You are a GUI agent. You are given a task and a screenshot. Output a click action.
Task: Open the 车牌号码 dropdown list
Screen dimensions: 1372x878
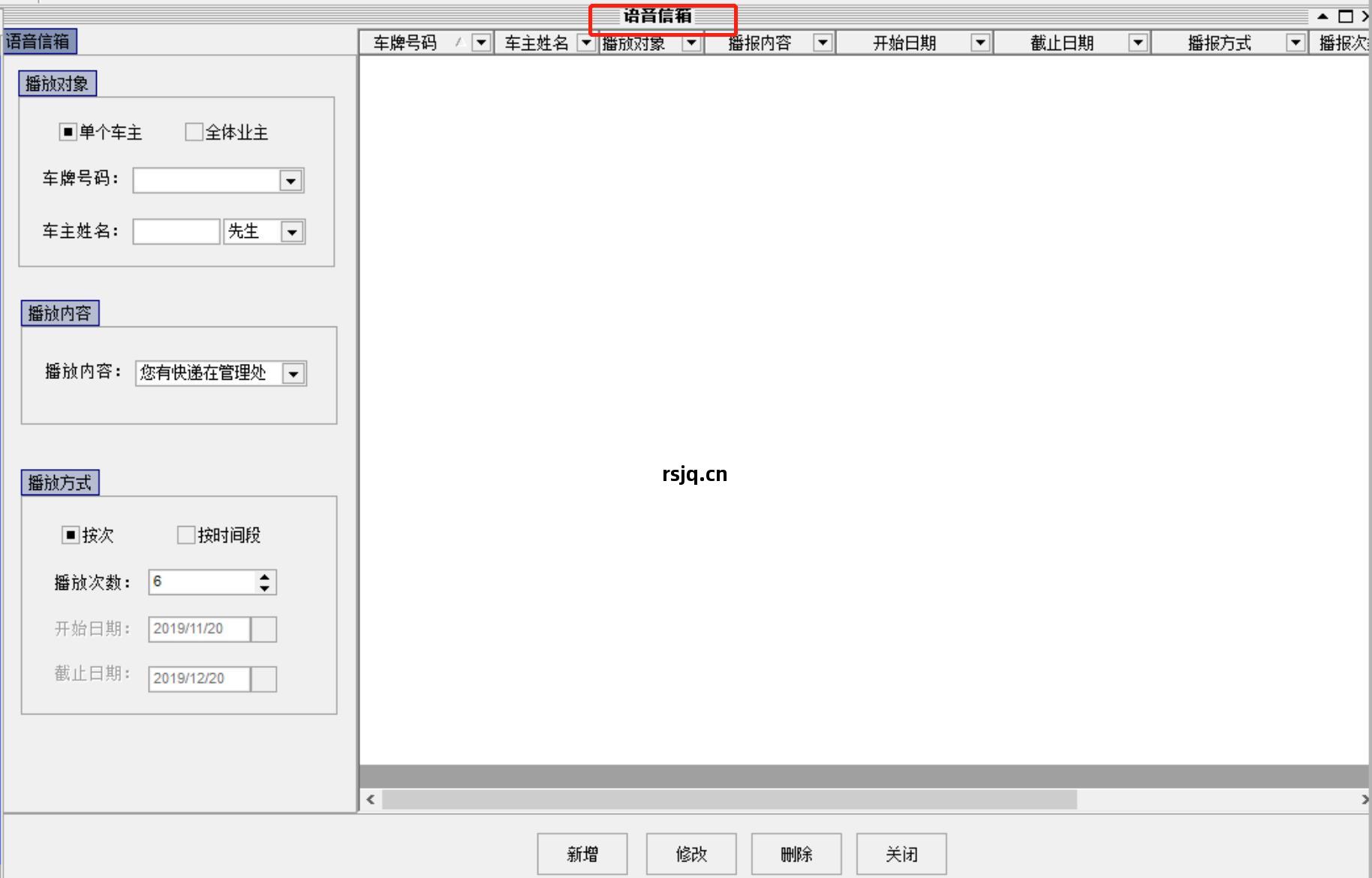(292, 180)
